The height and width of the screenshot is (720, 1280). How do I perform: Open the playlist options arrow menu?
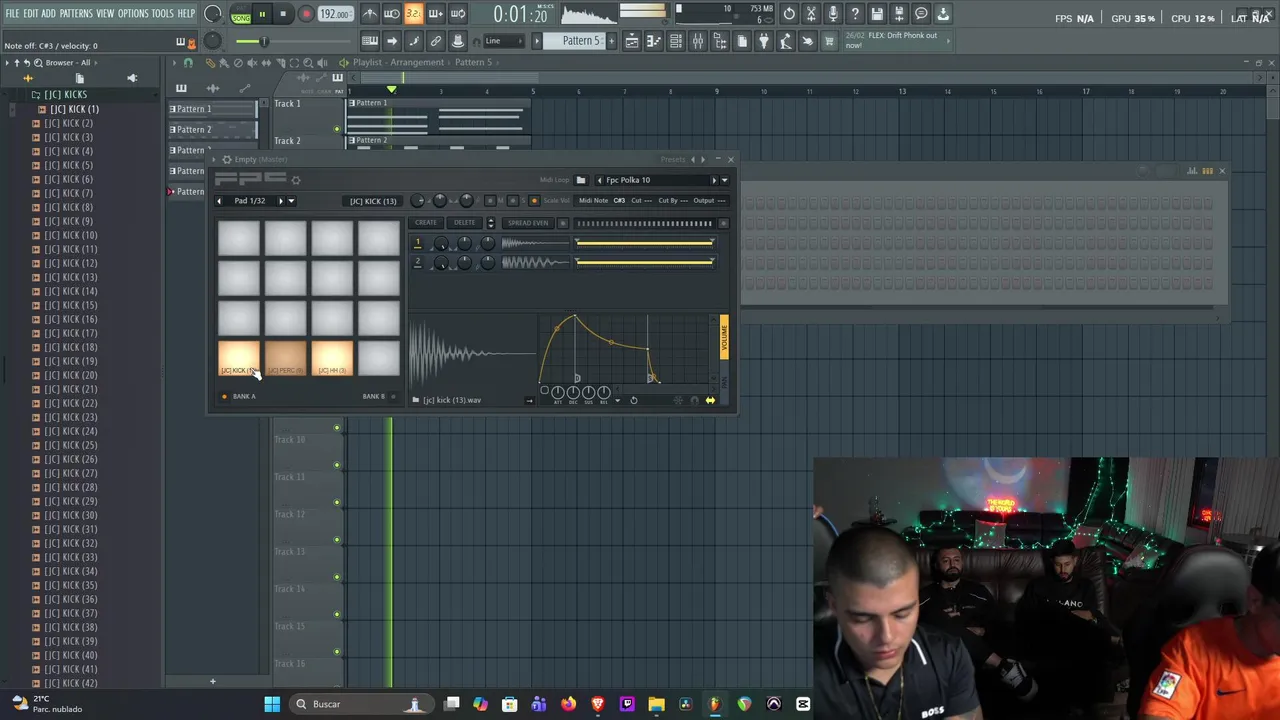pyautogui.click(x=176, y=62)
